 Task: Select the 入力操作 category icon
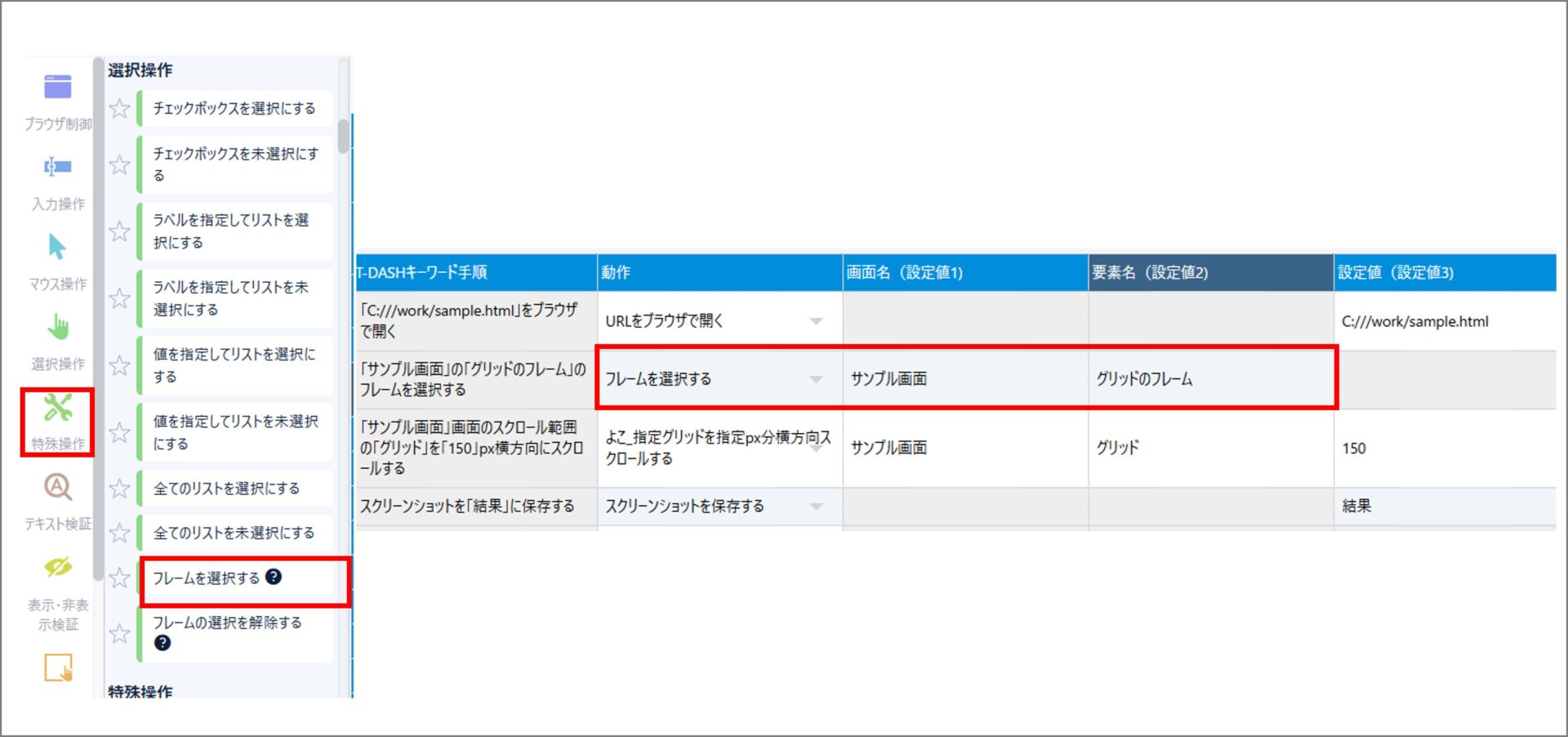(57, 167)
